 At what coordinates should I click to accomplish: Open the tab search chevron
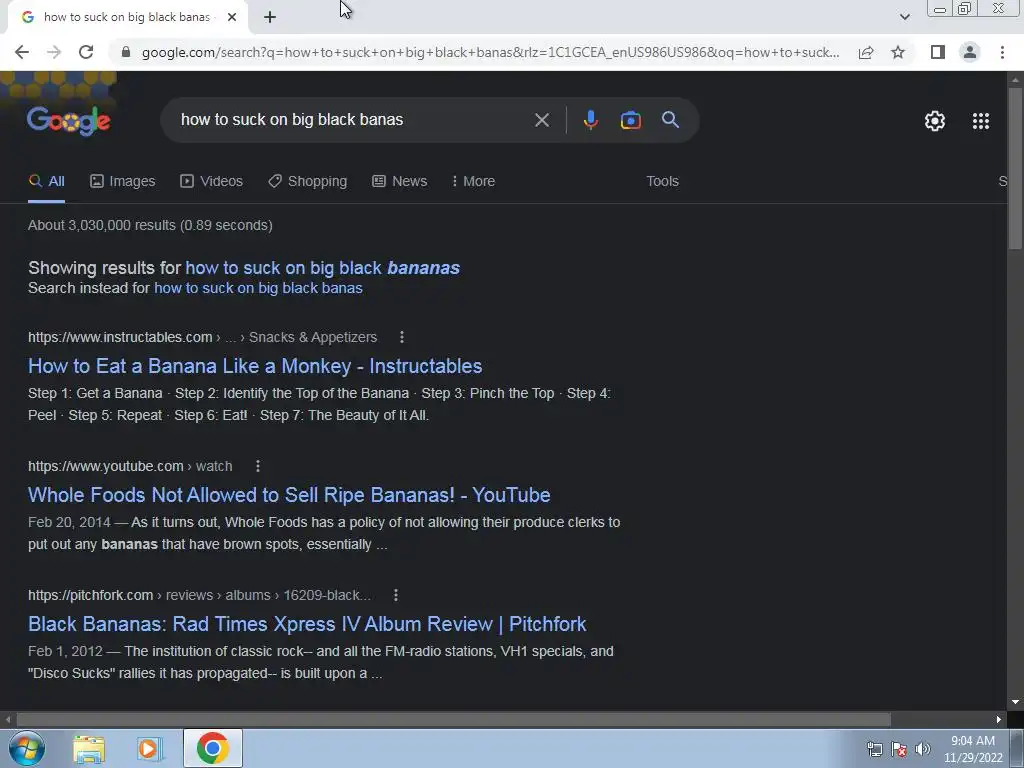904,17
